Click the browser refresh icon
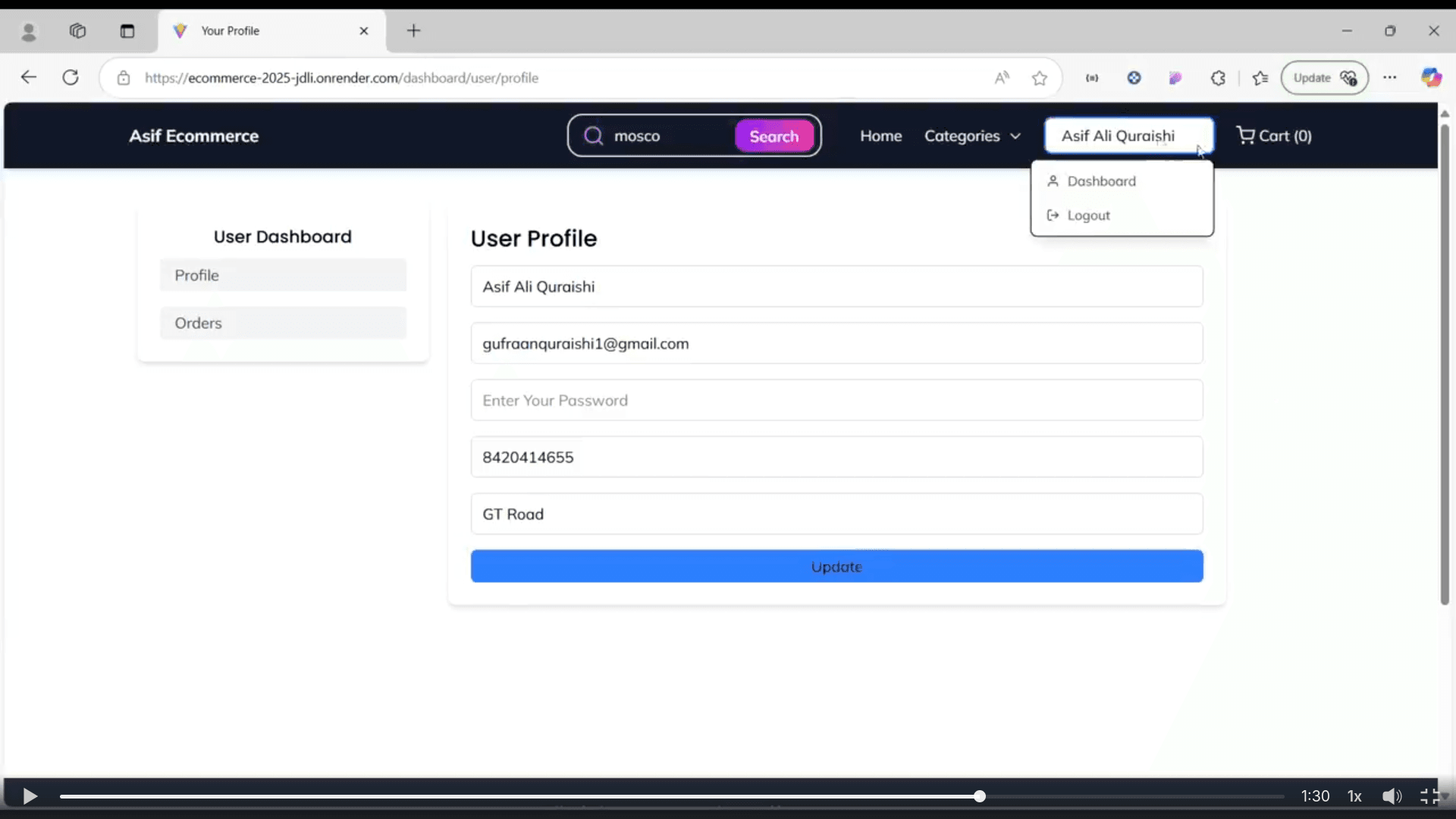Viewport: 1456px width, 819px height. (71, 77)
